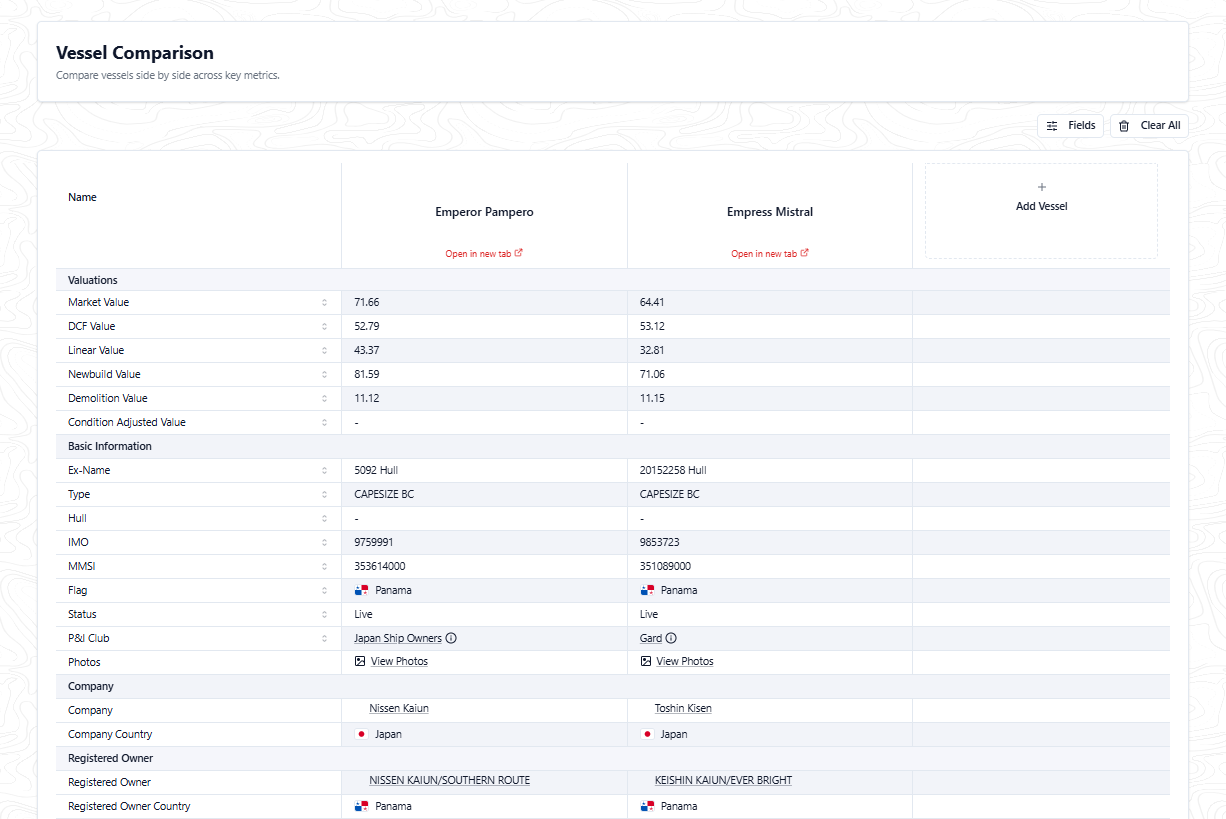The image size is (1226, 819).
Task: Click the sort arrows on Flag row
Action: pyautogui.click(x=324, y=590)
